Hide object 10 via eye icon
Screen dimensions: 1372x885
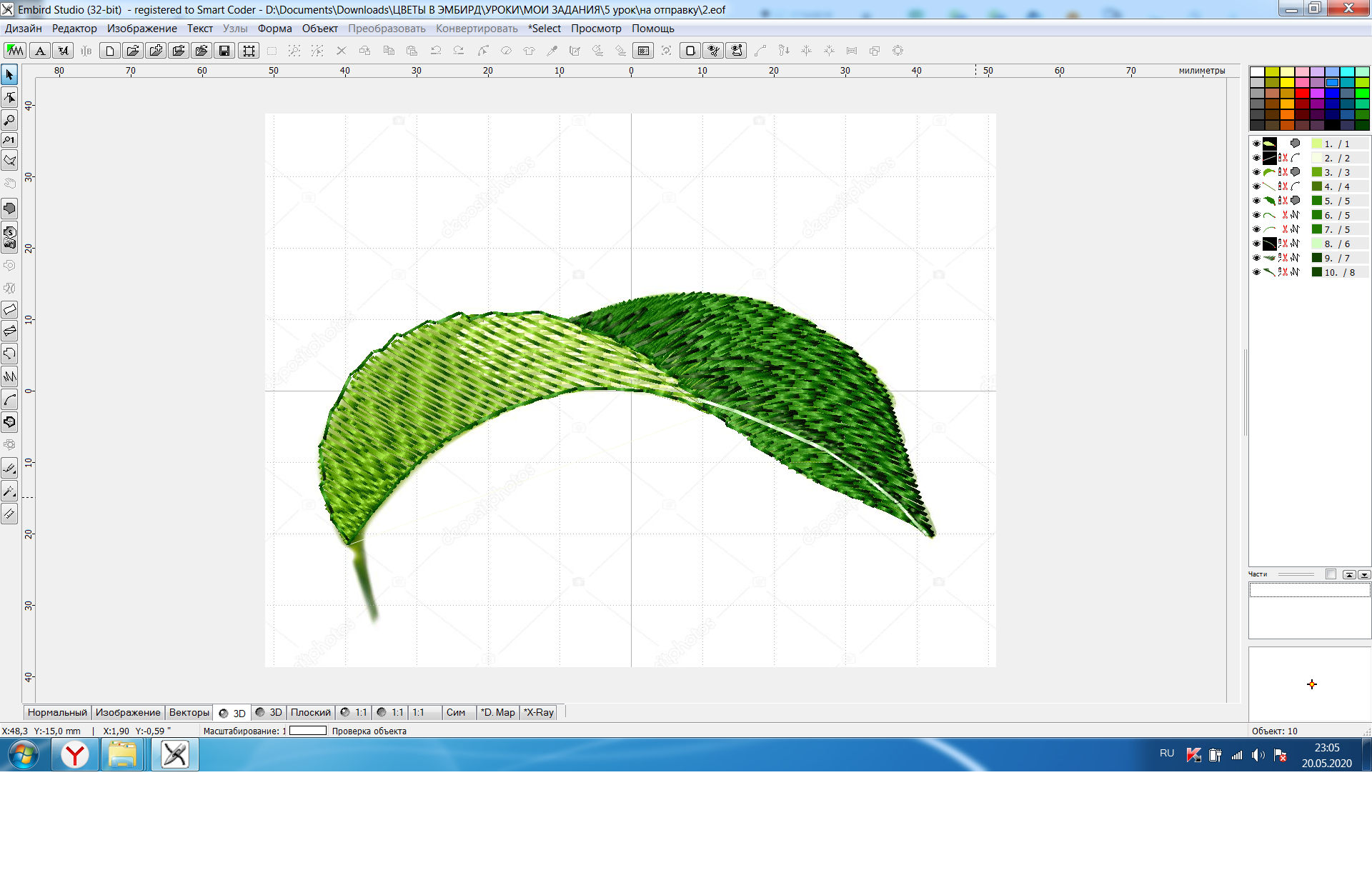[x=1256, y=272]
